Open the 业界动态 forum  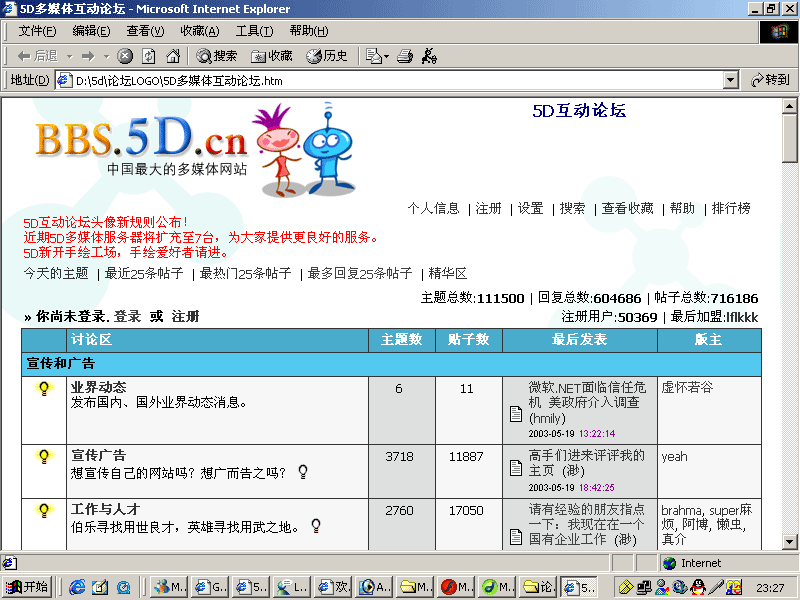tap(98, 387)
